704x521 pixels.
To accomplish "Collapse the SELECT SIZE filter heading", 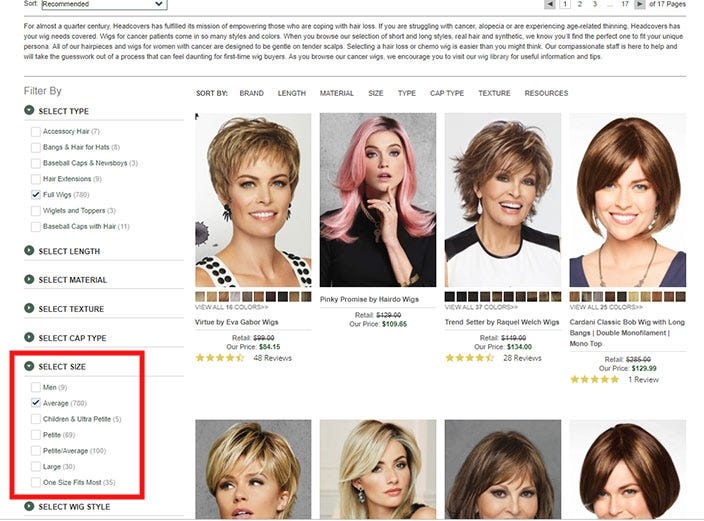I will pyautogui.click(x=62, y=367).
